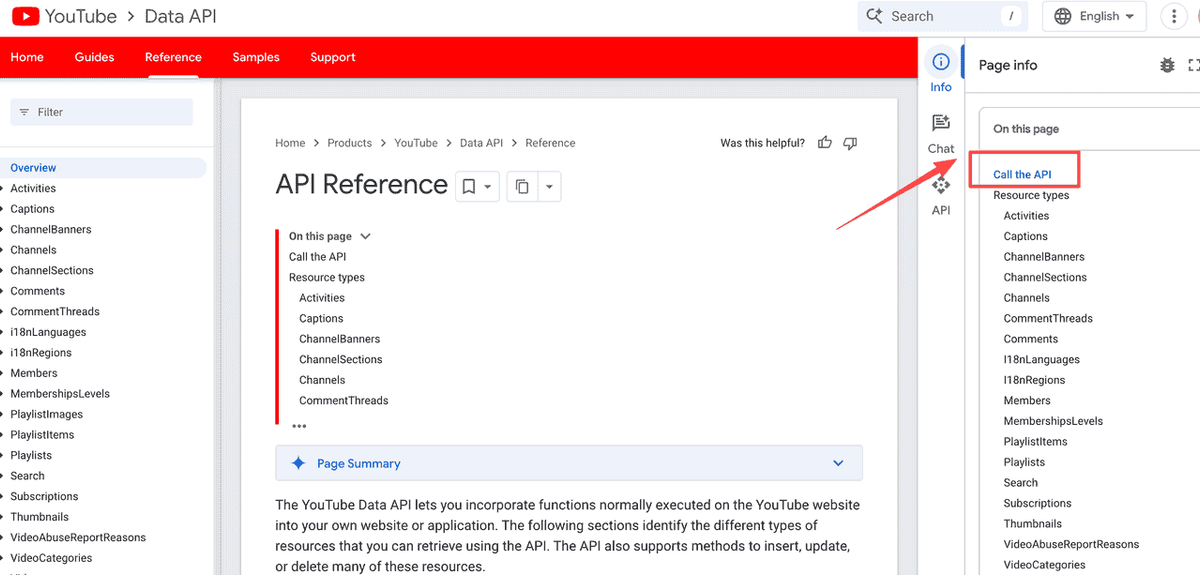Click Search in Page info panel

pos(1021,482)
